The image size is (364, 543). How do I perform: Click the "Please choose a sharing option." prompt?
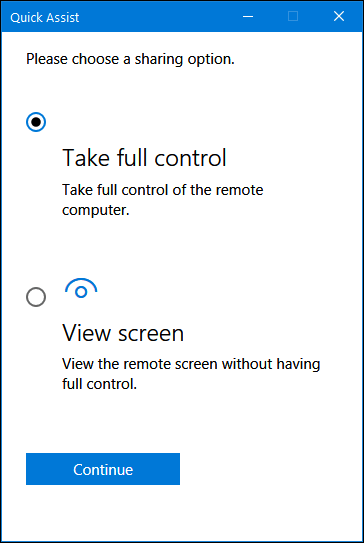pyautogui.click(x=130, y=59)
